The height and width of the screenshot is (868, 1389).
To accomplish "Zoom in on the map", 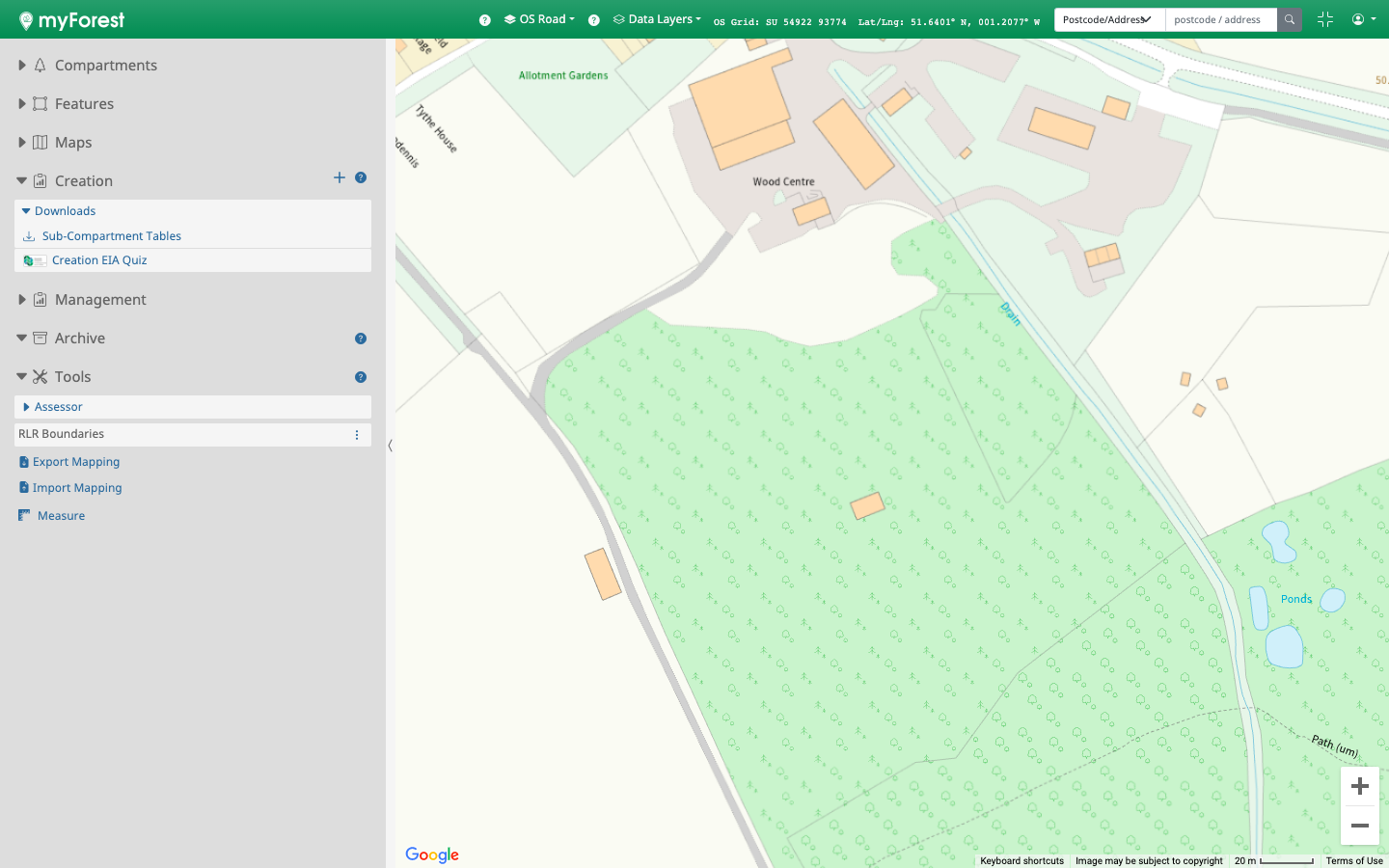I will [1359, 786].
